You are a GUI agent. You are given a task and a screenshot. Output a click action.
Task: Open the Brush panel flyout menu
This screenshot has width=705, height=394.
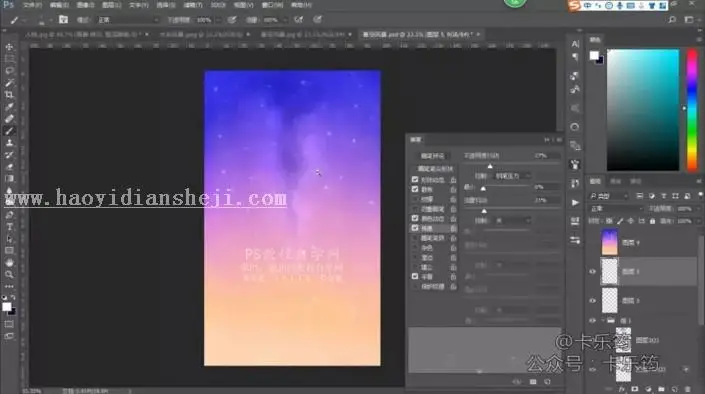[559, 140]
